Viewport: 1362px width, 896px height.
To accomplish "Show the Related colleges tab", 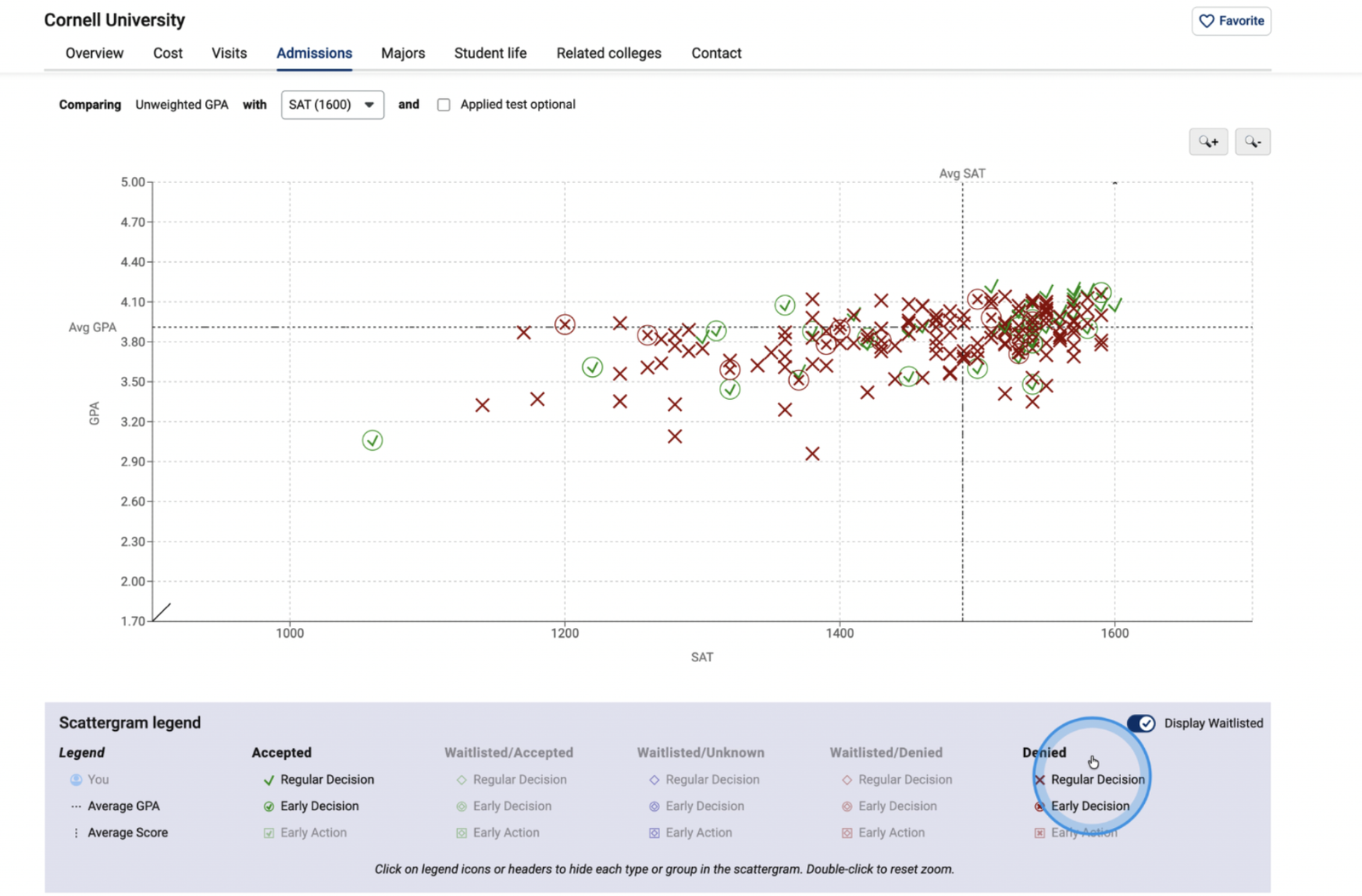I will (x=609, y=53).
